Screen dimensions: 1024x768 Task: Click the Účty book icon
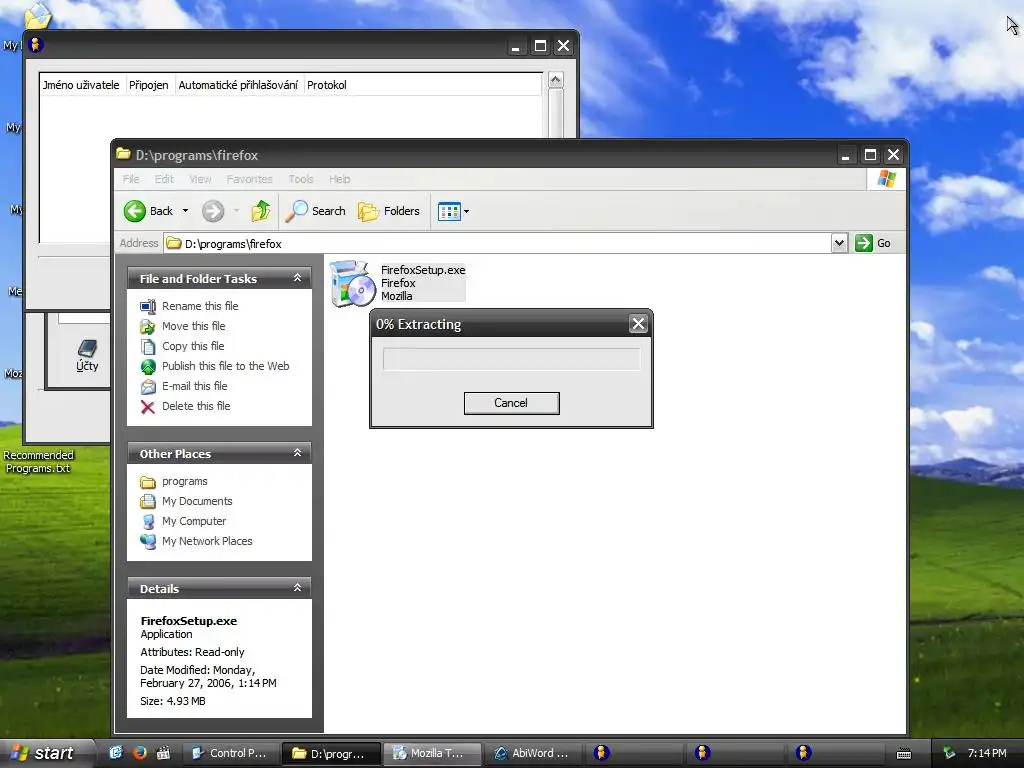[x=87, y=347]
